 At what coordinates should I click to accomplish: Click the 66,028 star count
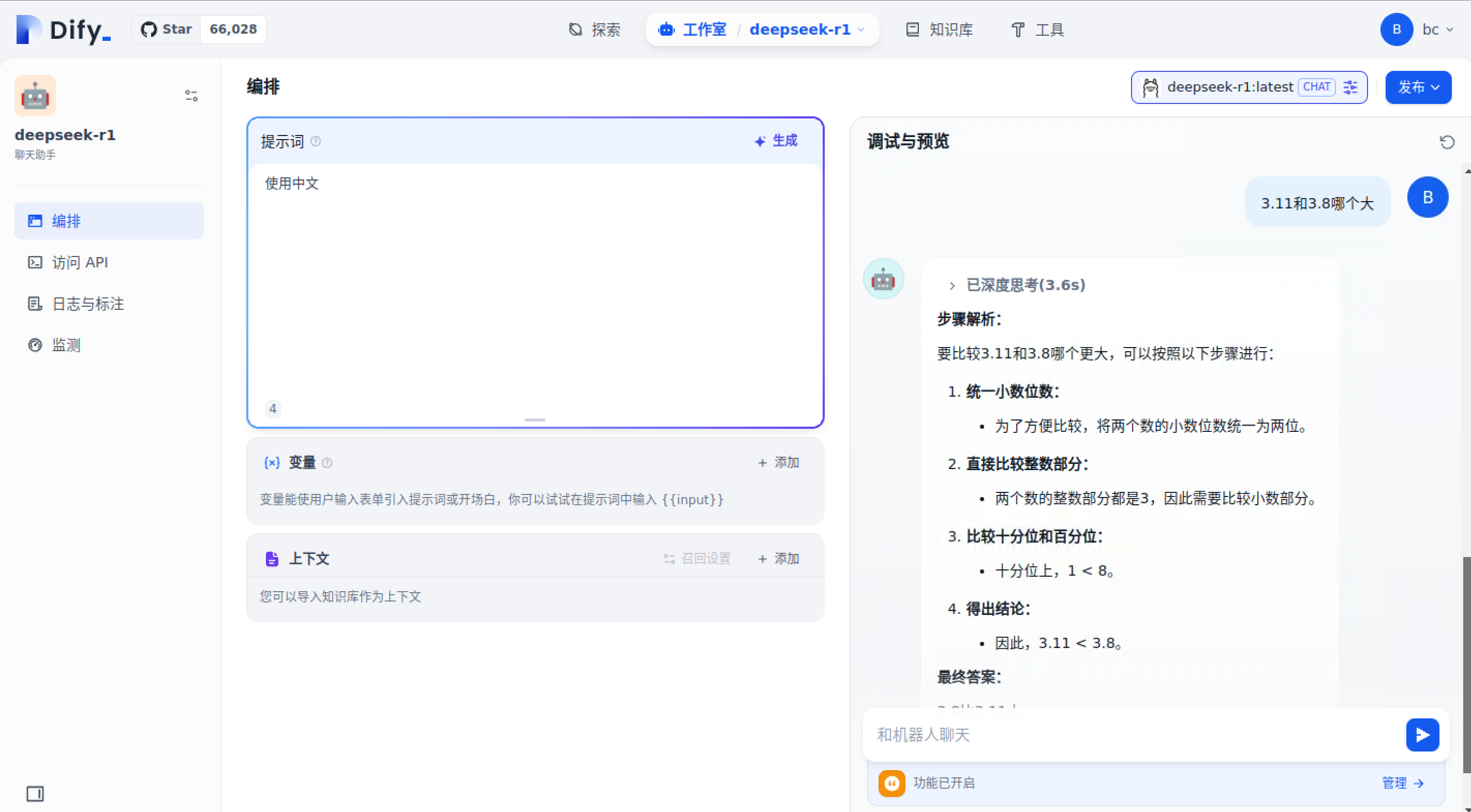click(x=233, y=29)
